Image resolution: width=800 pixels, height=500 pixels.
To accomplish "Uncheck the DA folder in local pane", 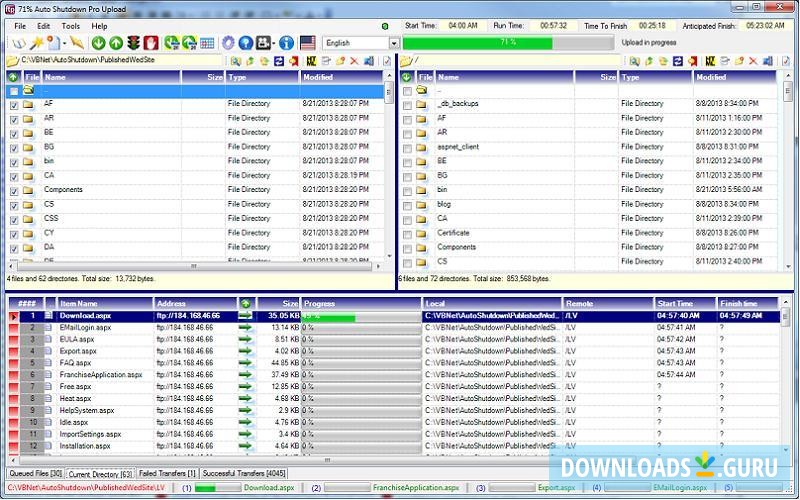I will (x=14, y=249).
